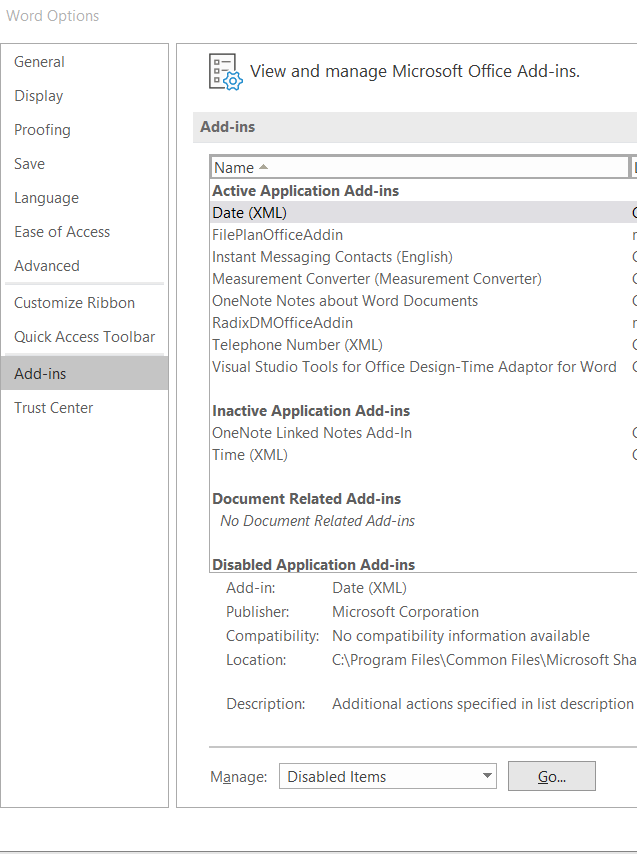The image size is (637, 854).
Task: Go to the Save options category
Action: (x=29, y=164)
